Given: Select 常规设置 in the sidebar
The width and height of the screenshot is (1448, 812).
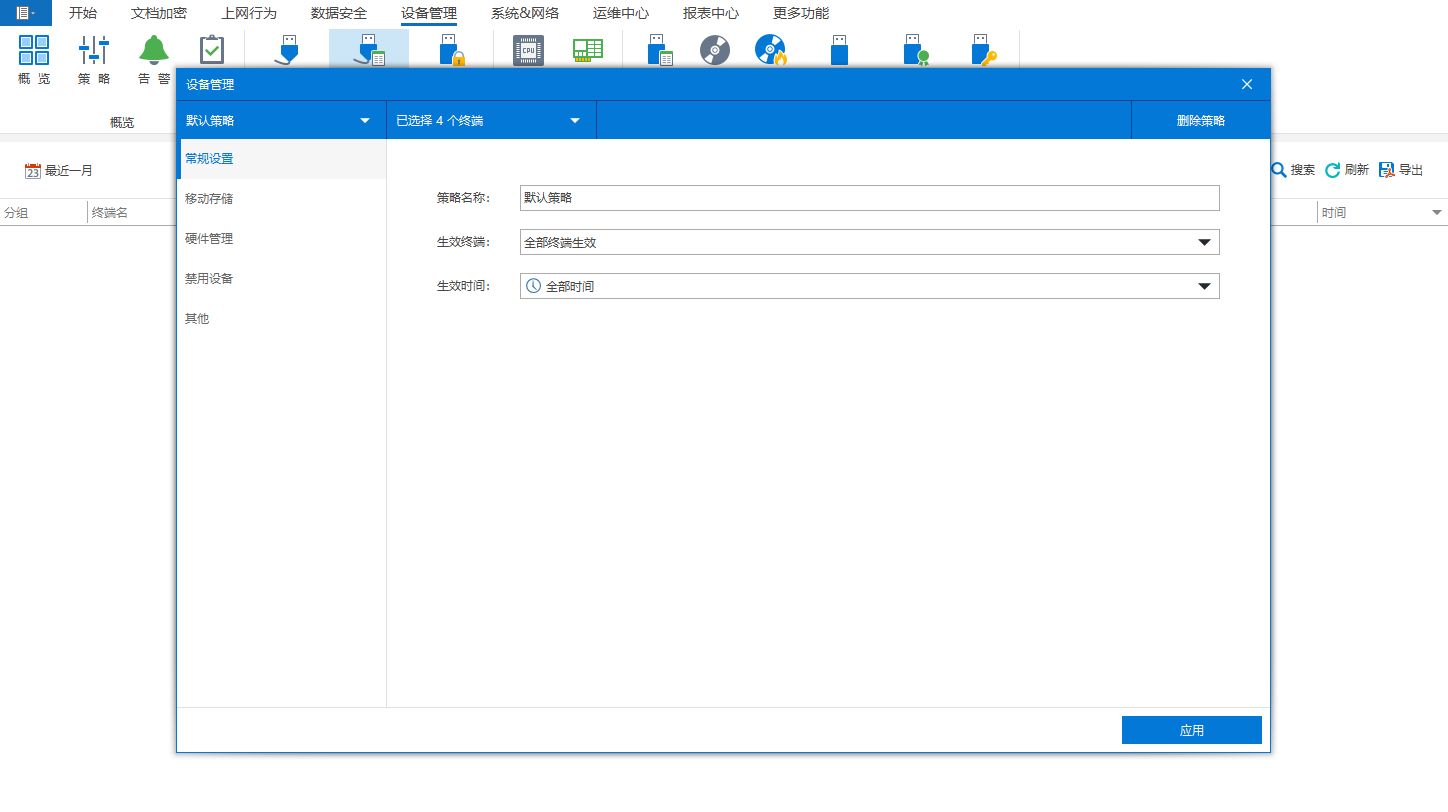Looking at the screenshot, I should 281,159.
